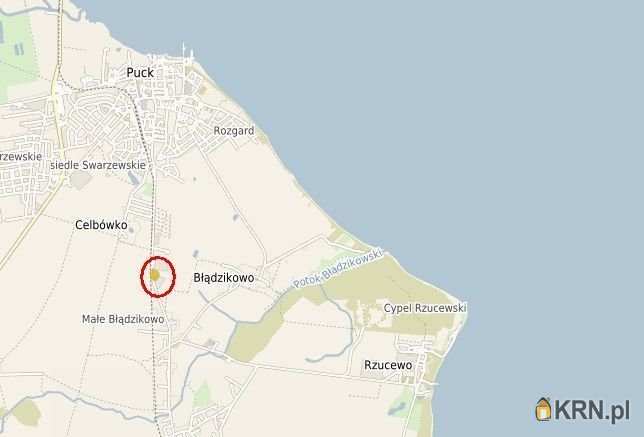Click the Potok Błądzikowski stream label
Image resolution: width=644 pixels, height=437 pixels.
tap(338, 268)
